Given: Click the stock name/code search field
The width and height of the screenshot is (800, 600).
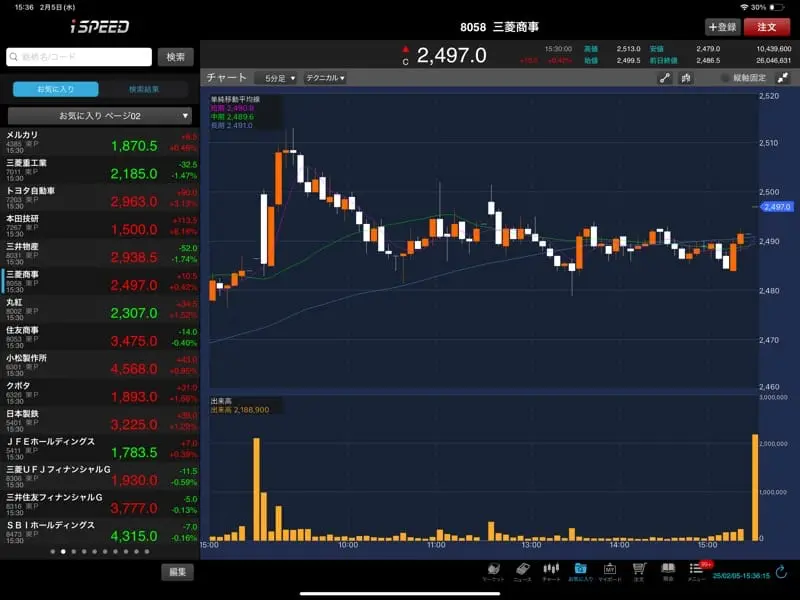Looking at the screenshot, I should pos(79,57).
